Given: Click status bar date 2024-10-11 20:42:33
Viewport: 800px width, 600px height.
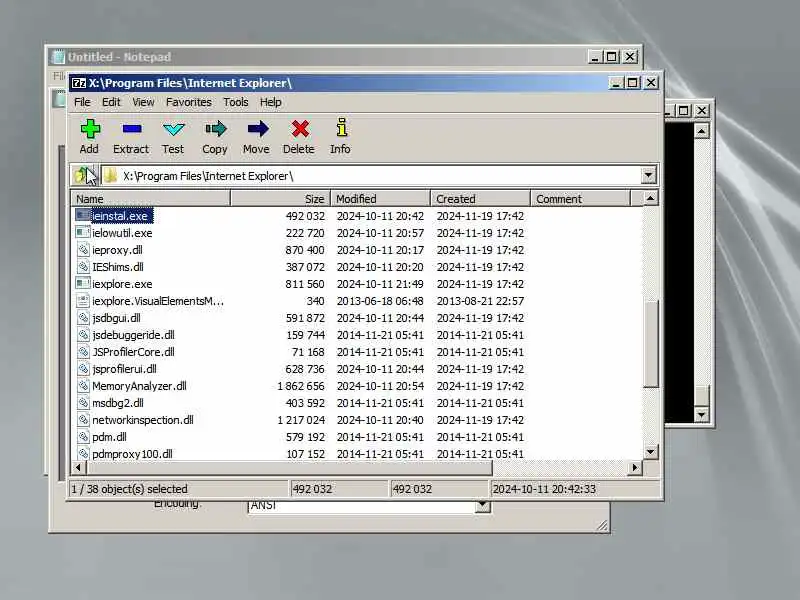Looking at the screenshot, I should point(544,489).
